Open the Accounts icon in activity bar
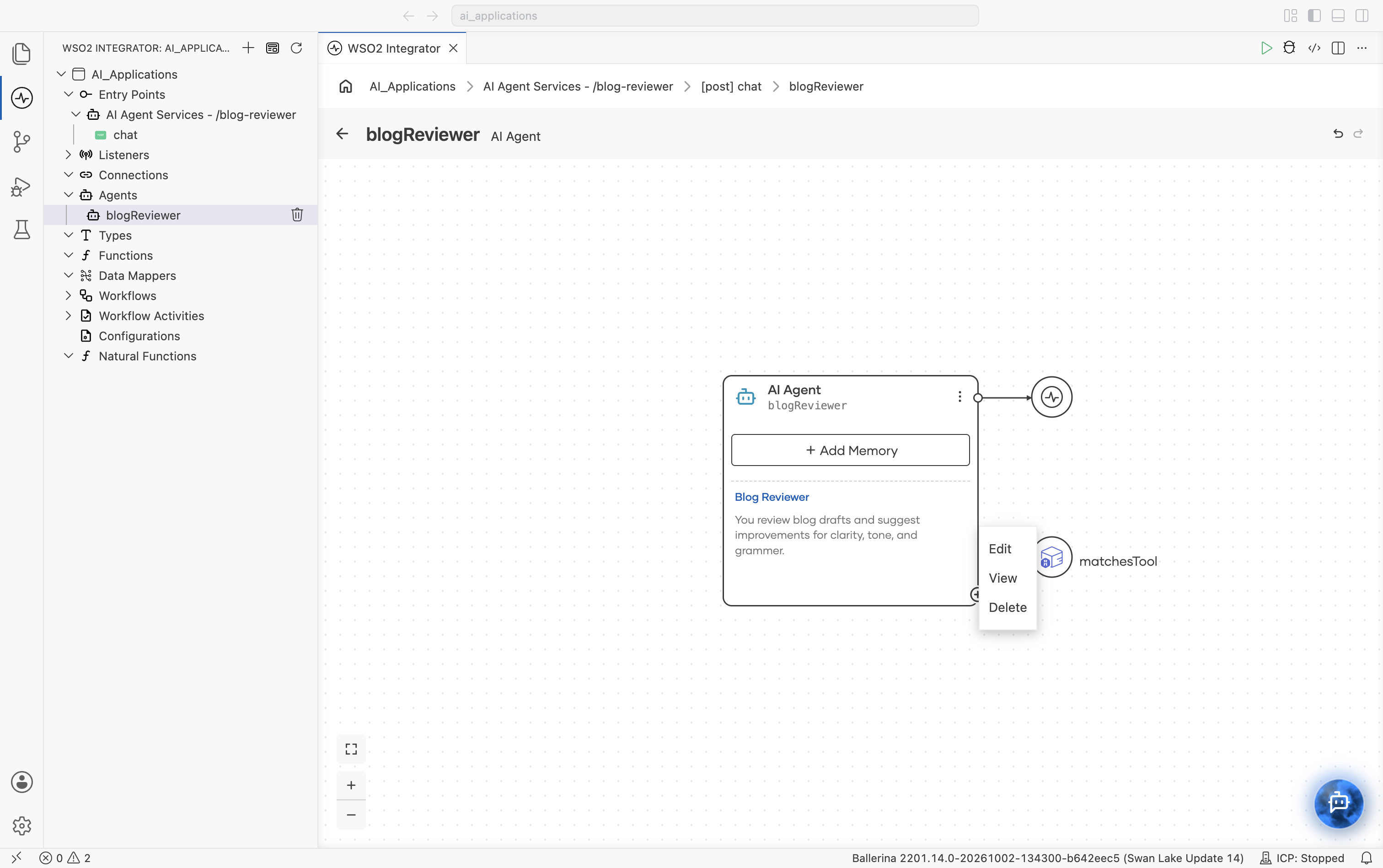The width and height of the screenshot is (1383, 868). click(x=21, y=782)
